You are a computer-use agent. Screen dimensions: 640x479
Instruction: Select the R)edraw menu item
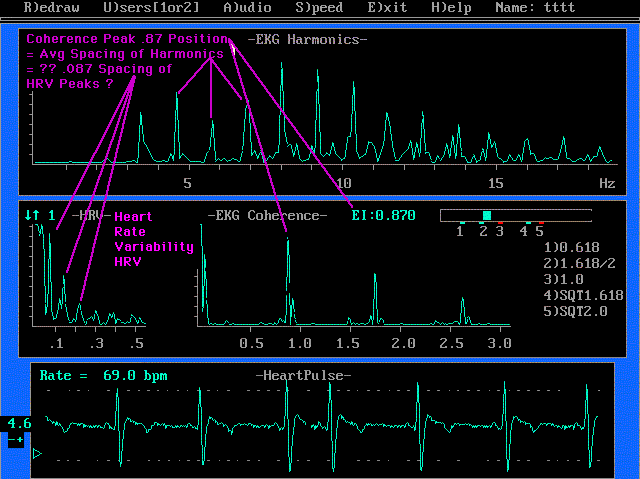pos(51,7)
